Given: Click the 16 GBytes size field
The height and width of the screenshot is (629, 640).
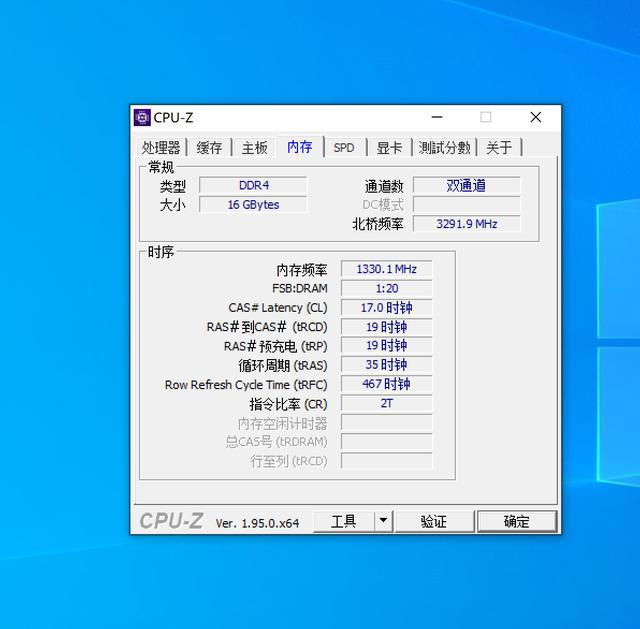Looking at the screenshot, I should tap(253, 204).
